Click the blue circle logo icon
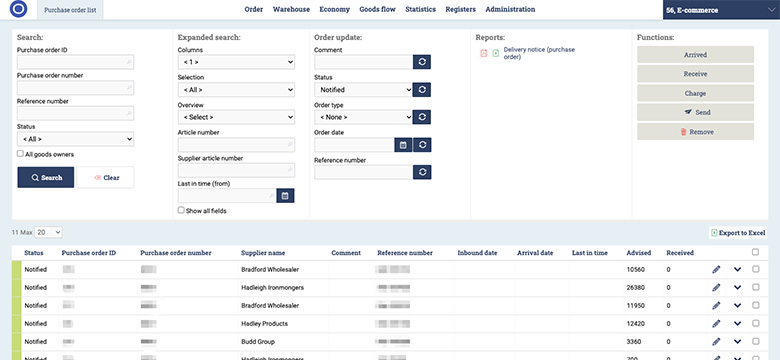Viewport: 780px width, 360px height. point(18,9)
